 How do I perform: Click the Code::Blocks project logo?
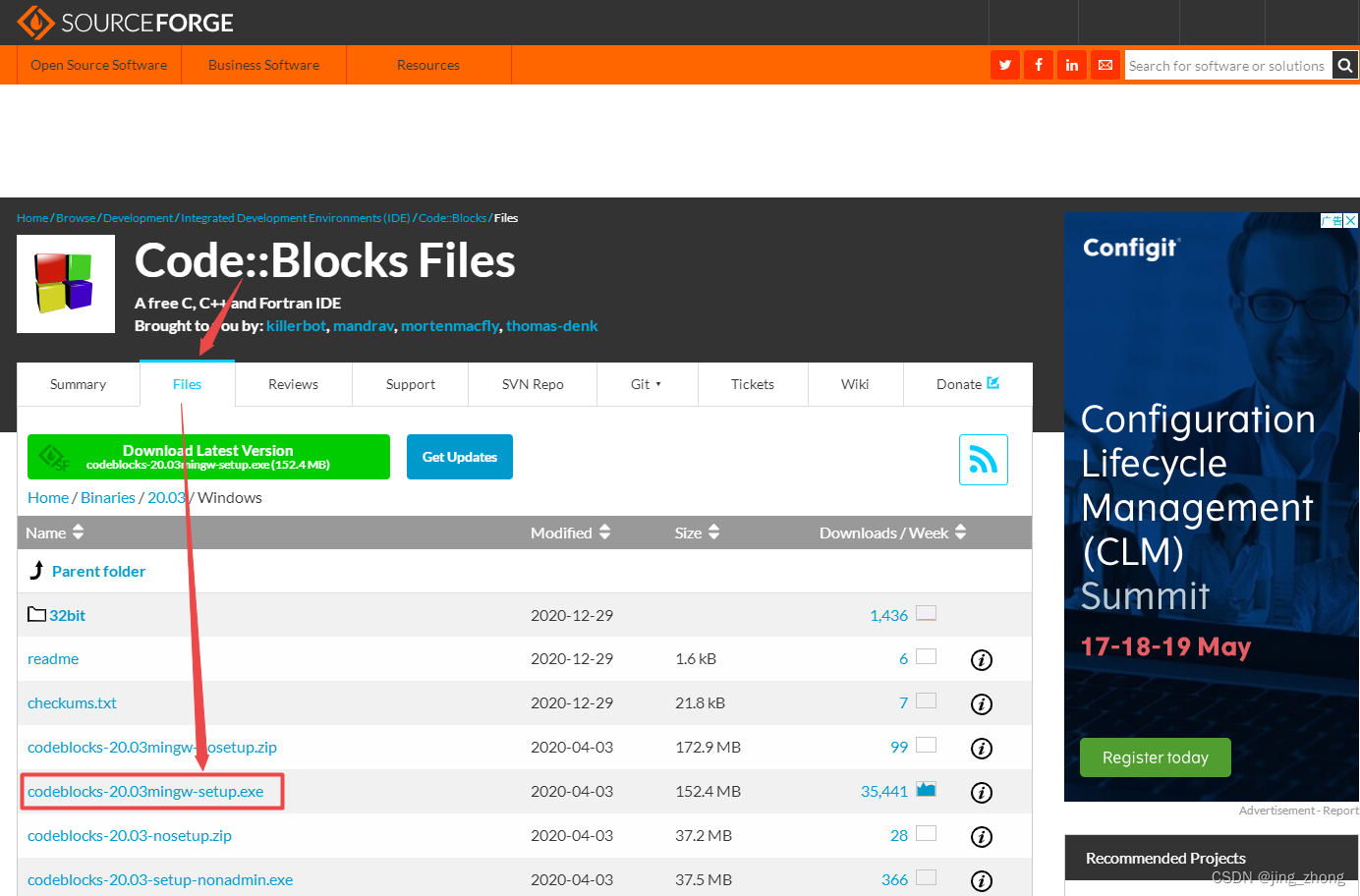[x=66, y=284]
